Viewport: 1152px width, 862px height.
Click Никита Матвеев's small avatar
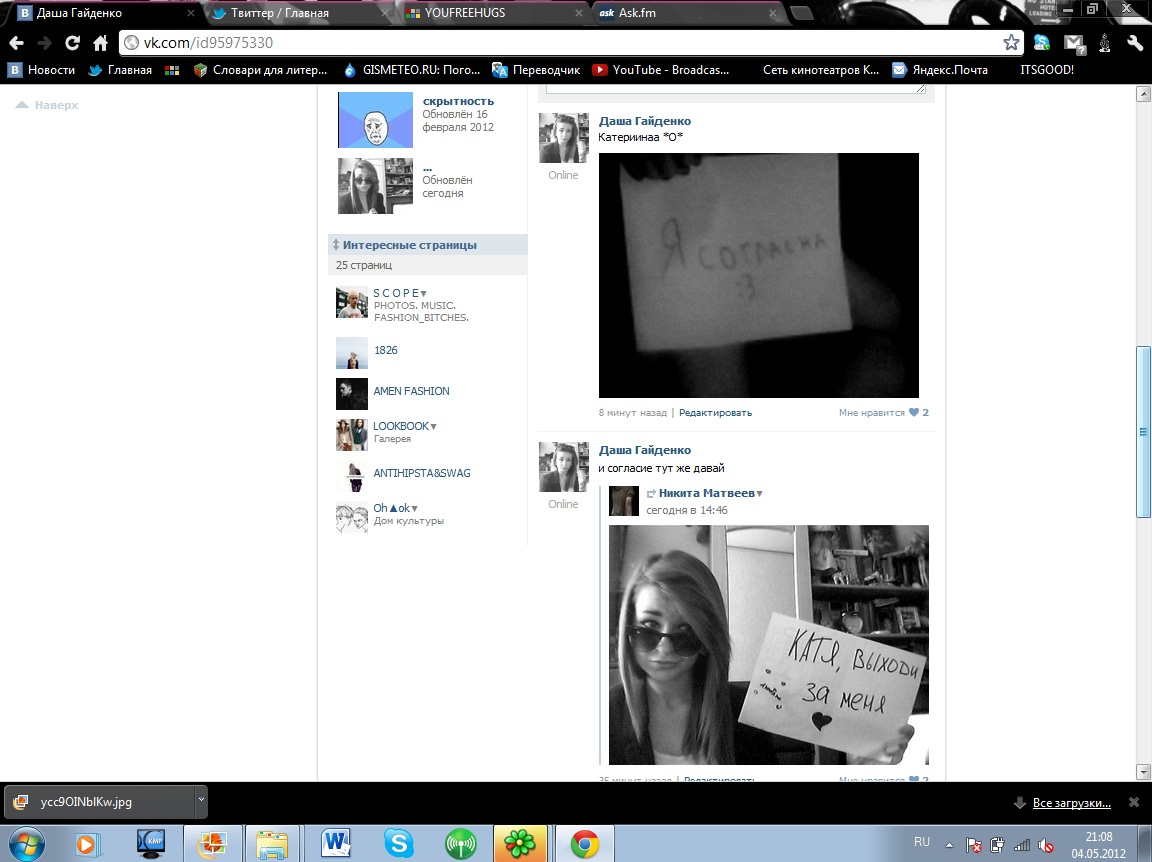(x=624, y=501)
